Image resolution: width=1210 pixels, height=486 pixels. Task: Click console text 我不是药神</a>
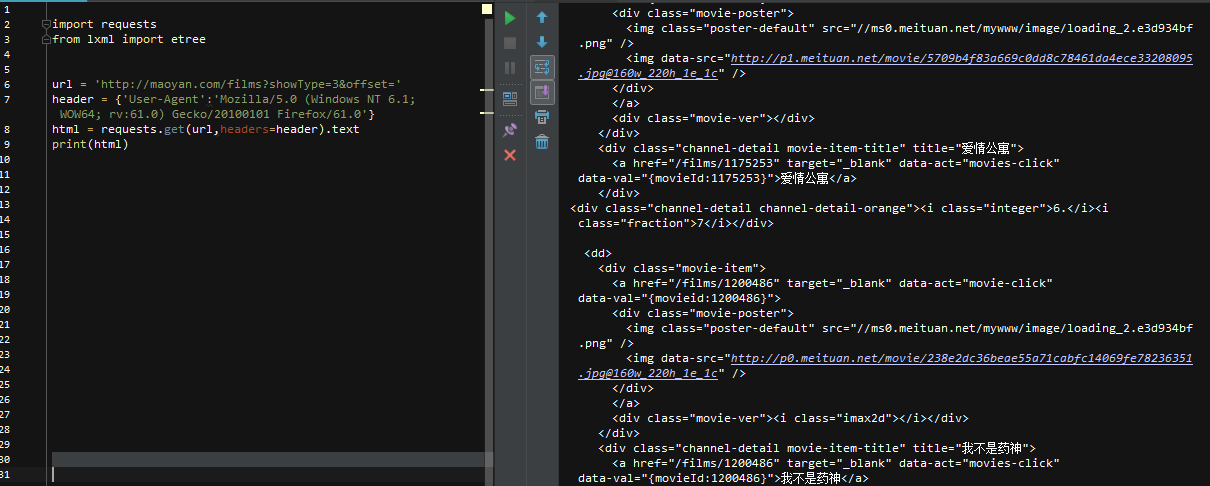[x=824, y=479]
